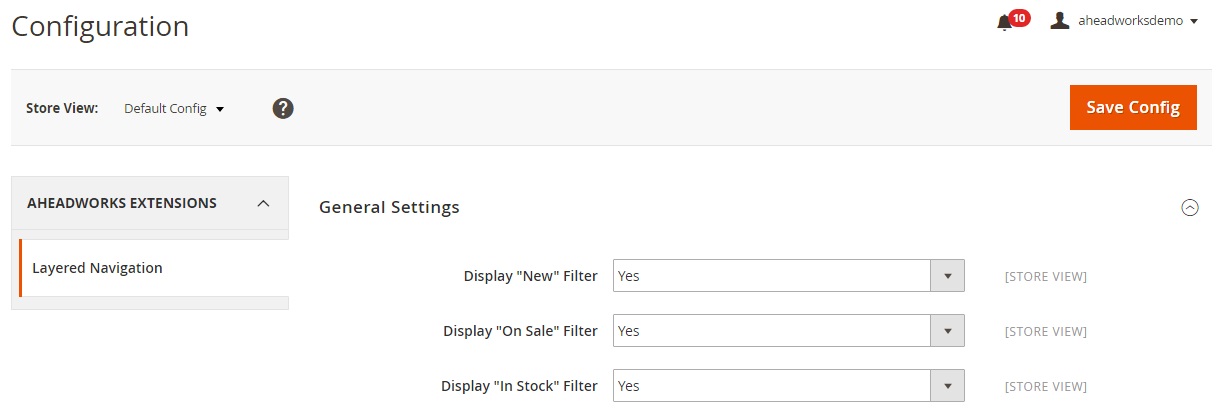
Task: Click the red notification count badge
Action: 1019,17
